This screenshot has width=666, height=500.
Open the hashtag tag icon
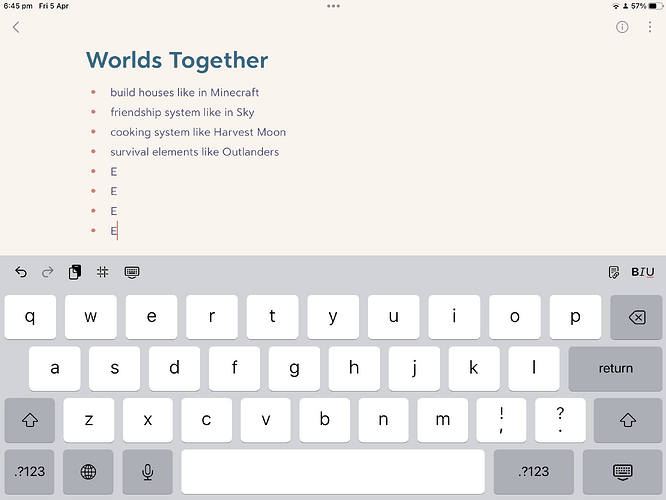(x=102, y=272)
